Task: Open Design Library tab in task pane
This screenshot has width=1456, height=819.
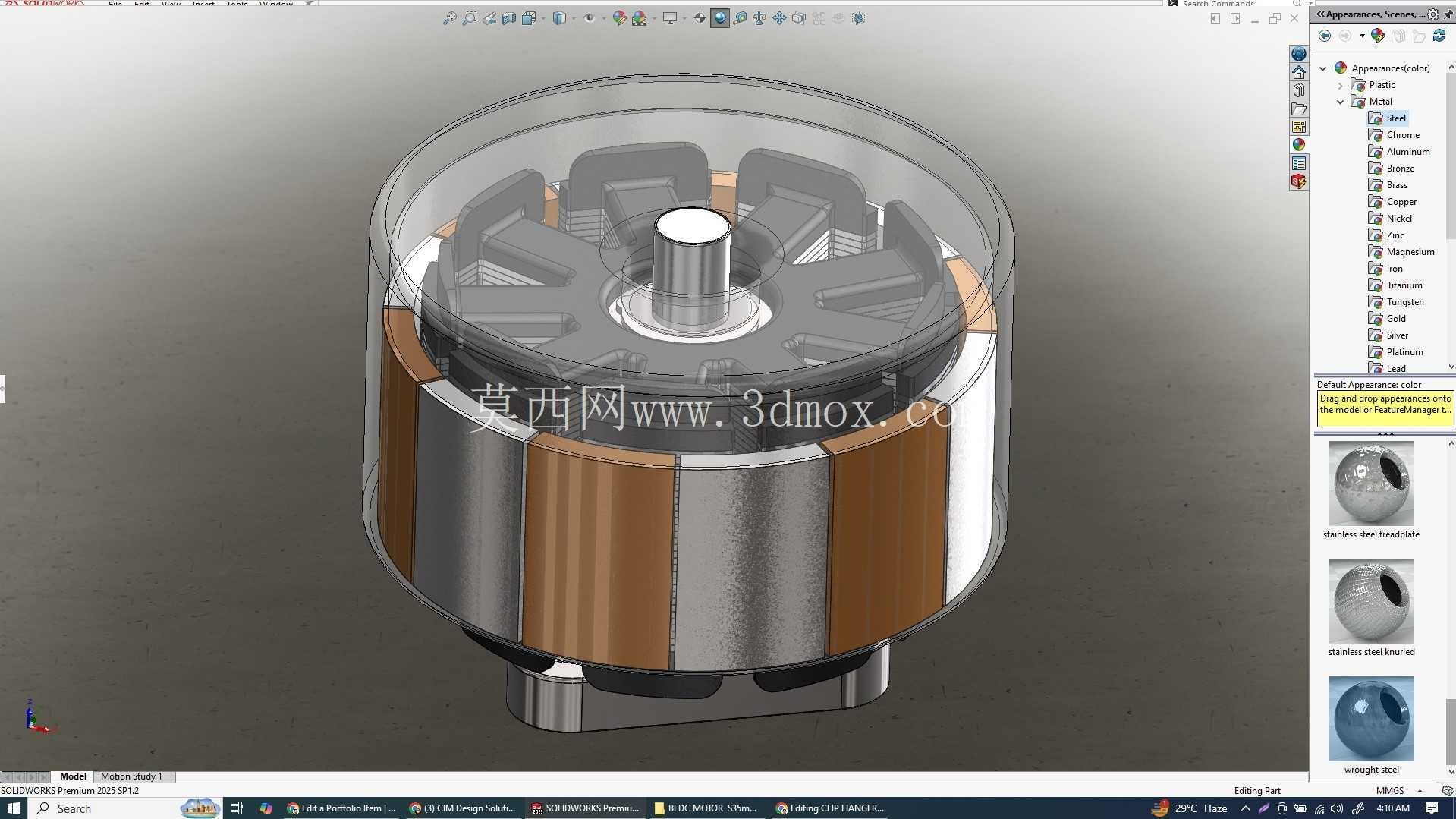Action: click(1299, 90)
